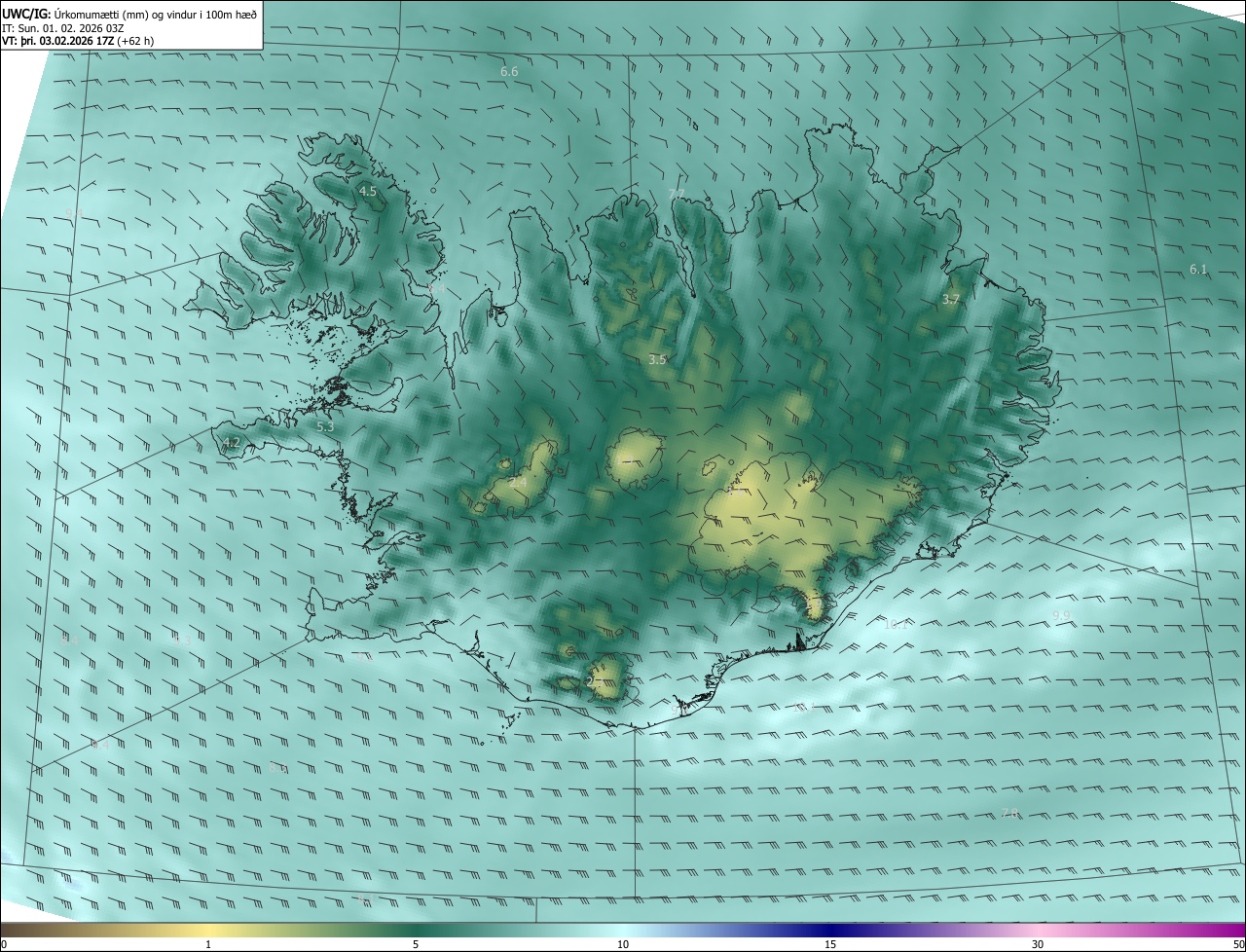Click the 7.8 value label over the sea
This screenshot has height=952, width=1246.
(1010, 814)
